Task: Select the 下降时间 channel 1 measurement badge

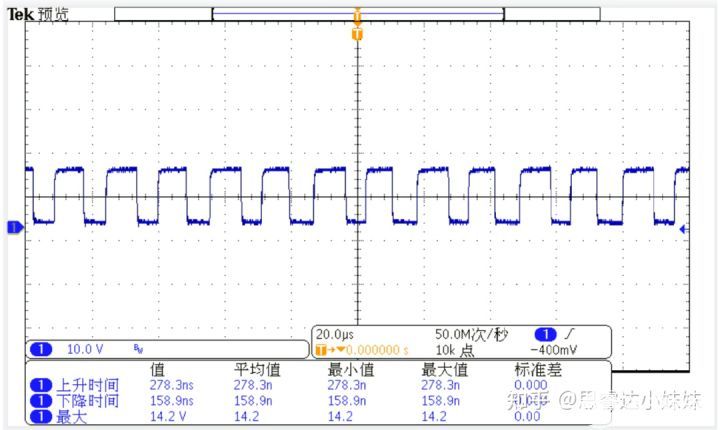Action: coord(41,401)
